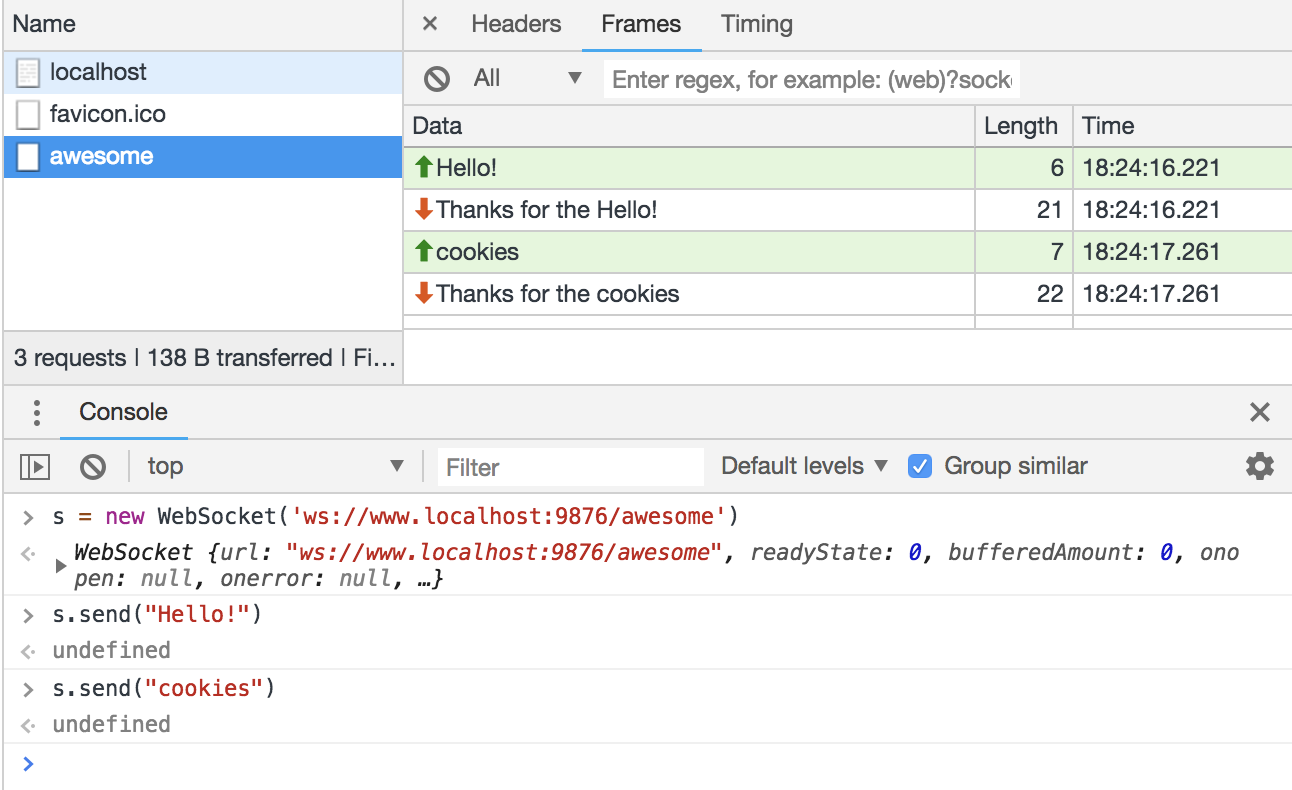This screenshot has height=790, width=1292.
Task: Click the 3 requests status bar summary
Action: pyautogui.click(x=203, y=358)
